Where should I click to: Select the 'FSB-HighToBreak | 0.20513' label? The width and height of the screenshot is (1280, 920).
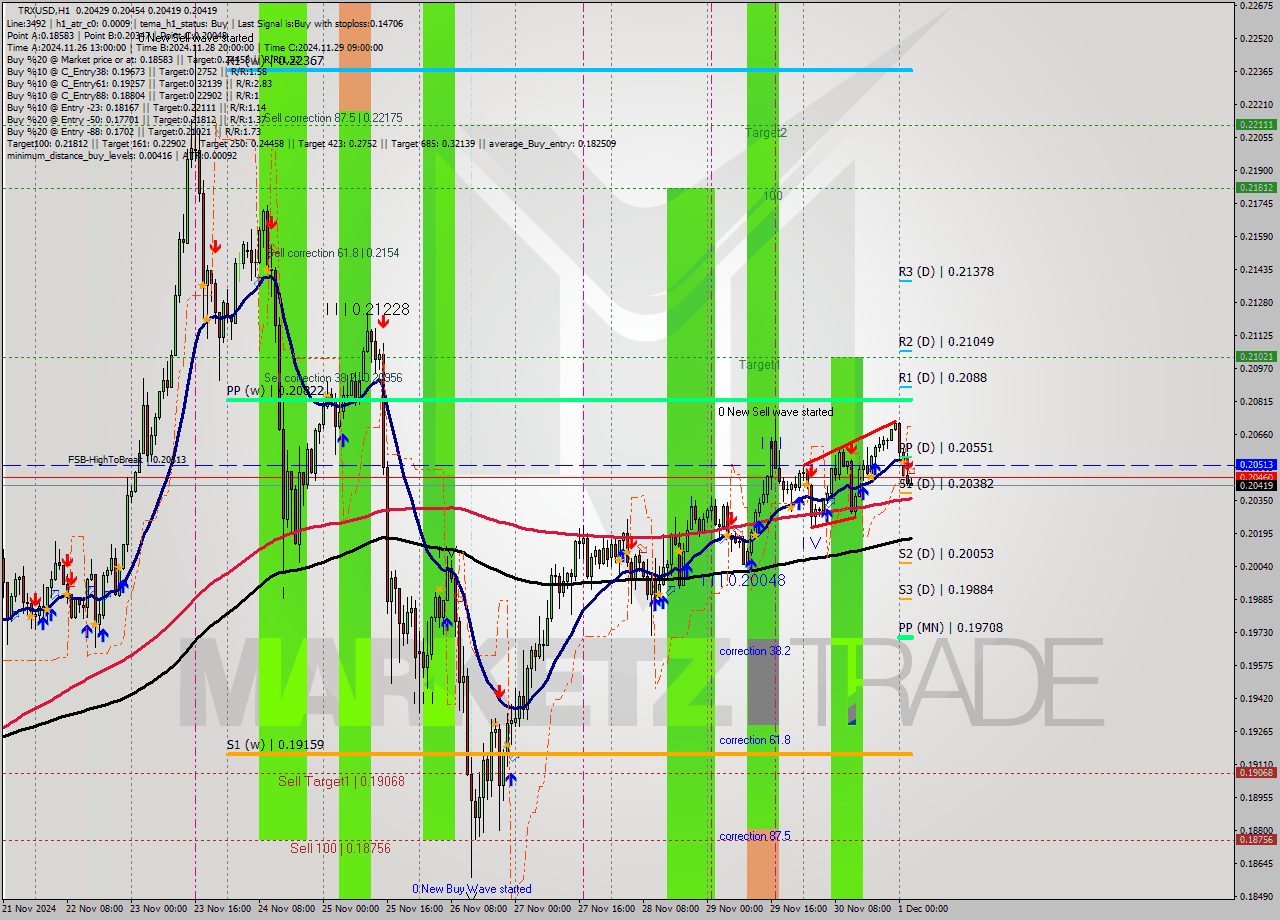[127, 460]
